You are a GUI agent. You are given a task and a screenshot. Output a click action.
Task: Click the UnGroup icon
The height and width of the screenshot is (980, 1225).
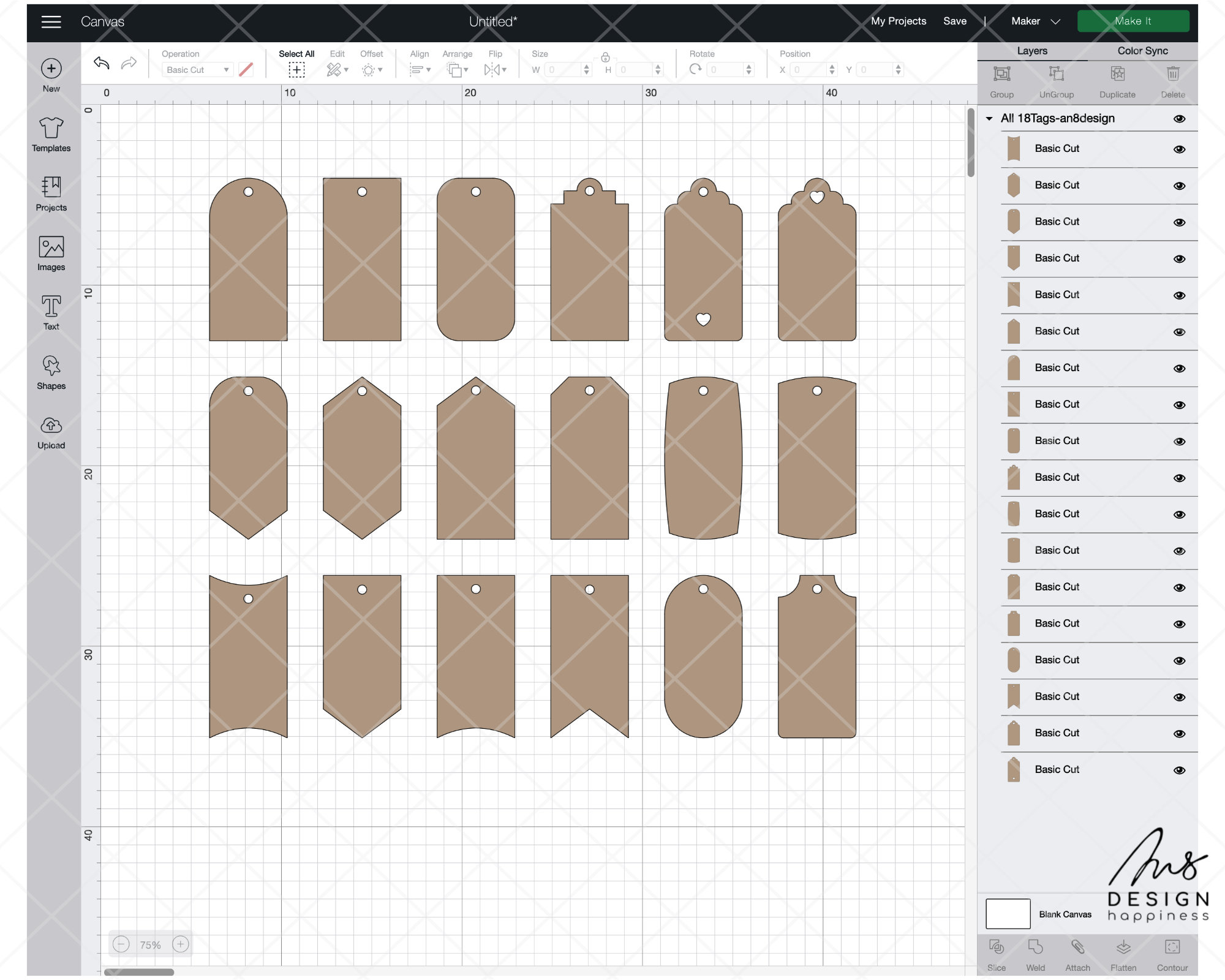[x=1057, y=74]
